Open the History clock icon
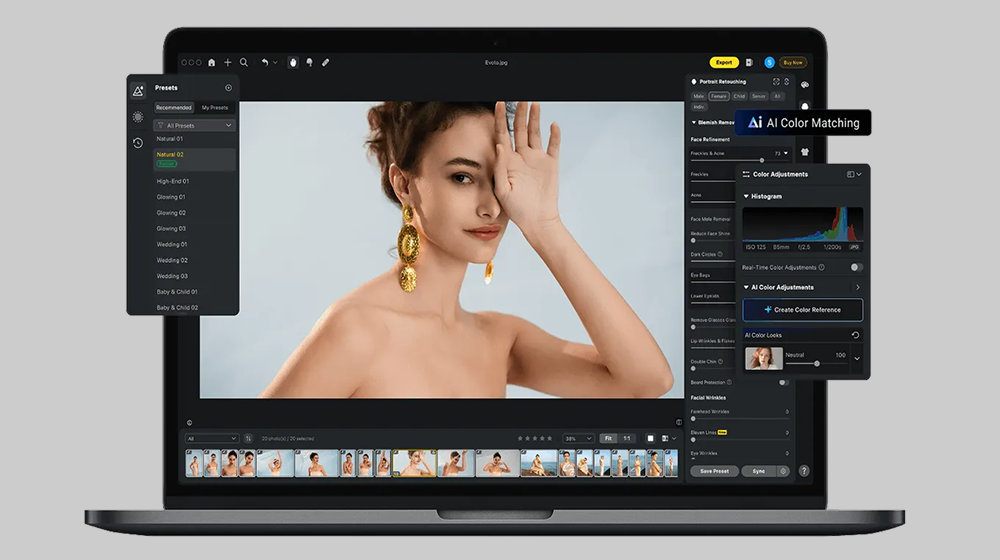Viewport: 1000px width, 560px height. tap(138, 143)
